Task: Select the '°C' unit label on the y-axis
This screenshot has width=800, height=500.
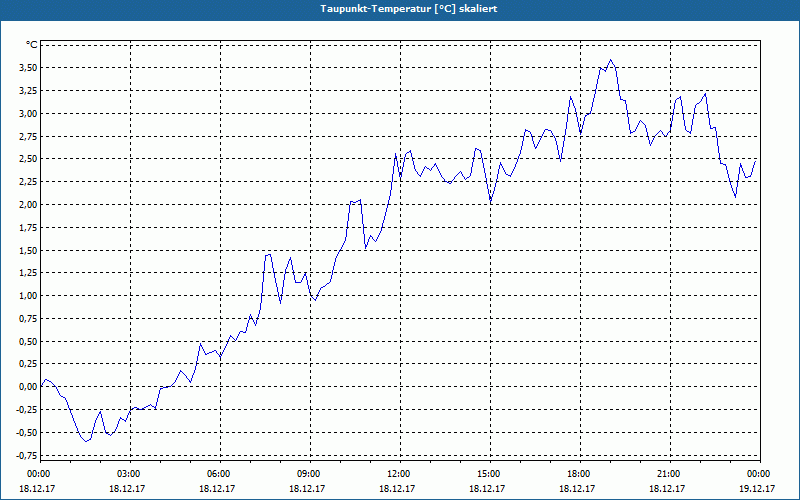Action: tap(31, 45)
